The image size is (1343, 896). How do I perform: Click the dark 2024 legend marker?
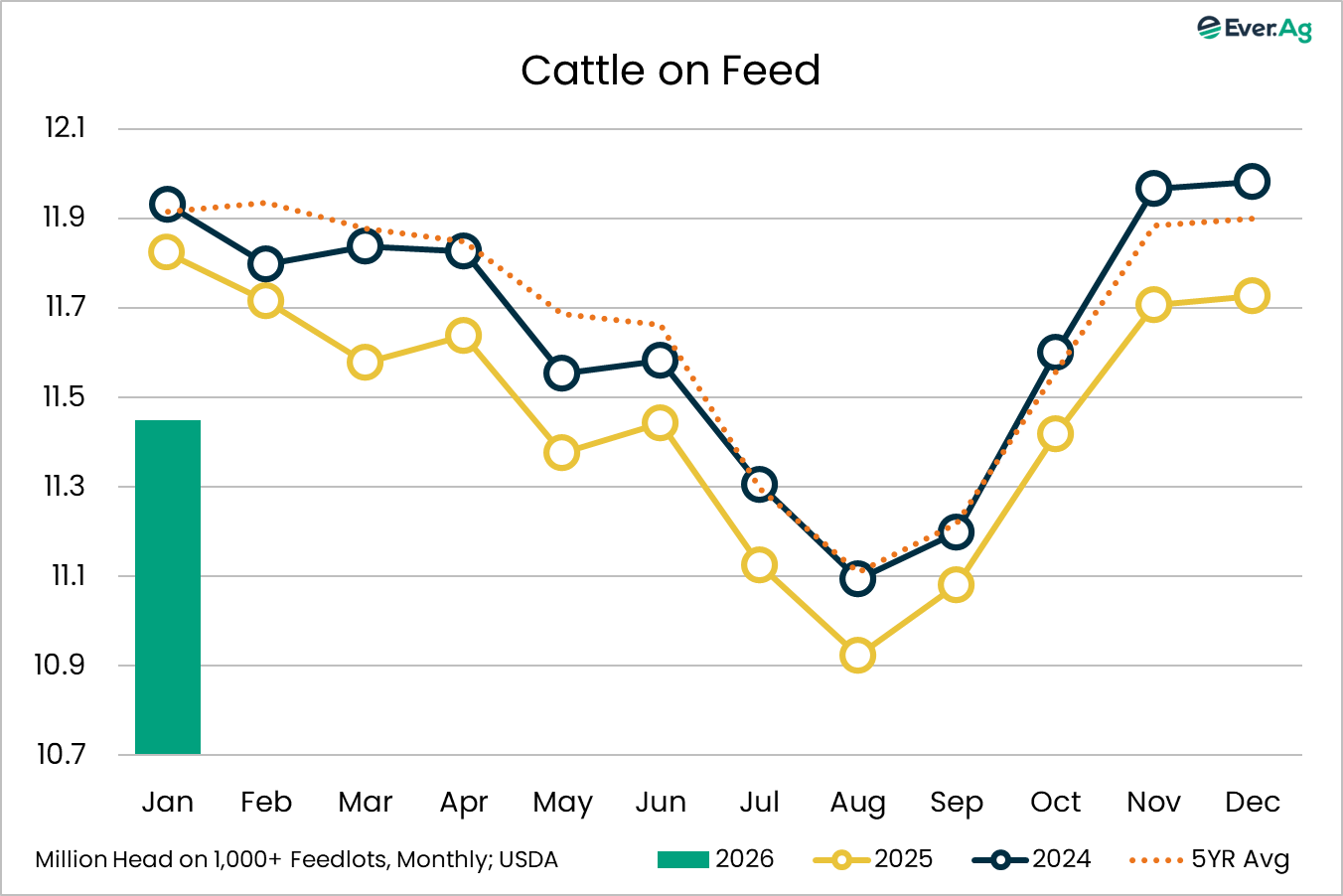pos(1000,859)
